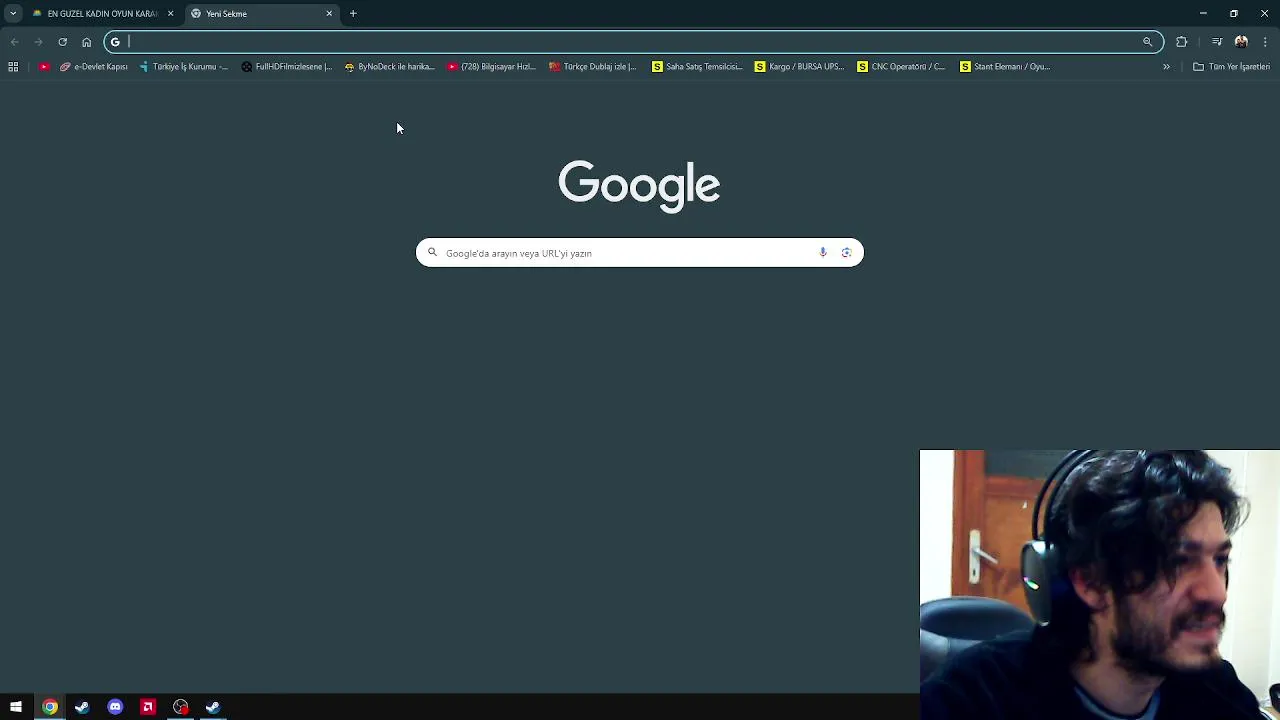Open the FullHDFilmizlesene bookmark
This screenshot has width=1280, height=720.
point(287,66)
